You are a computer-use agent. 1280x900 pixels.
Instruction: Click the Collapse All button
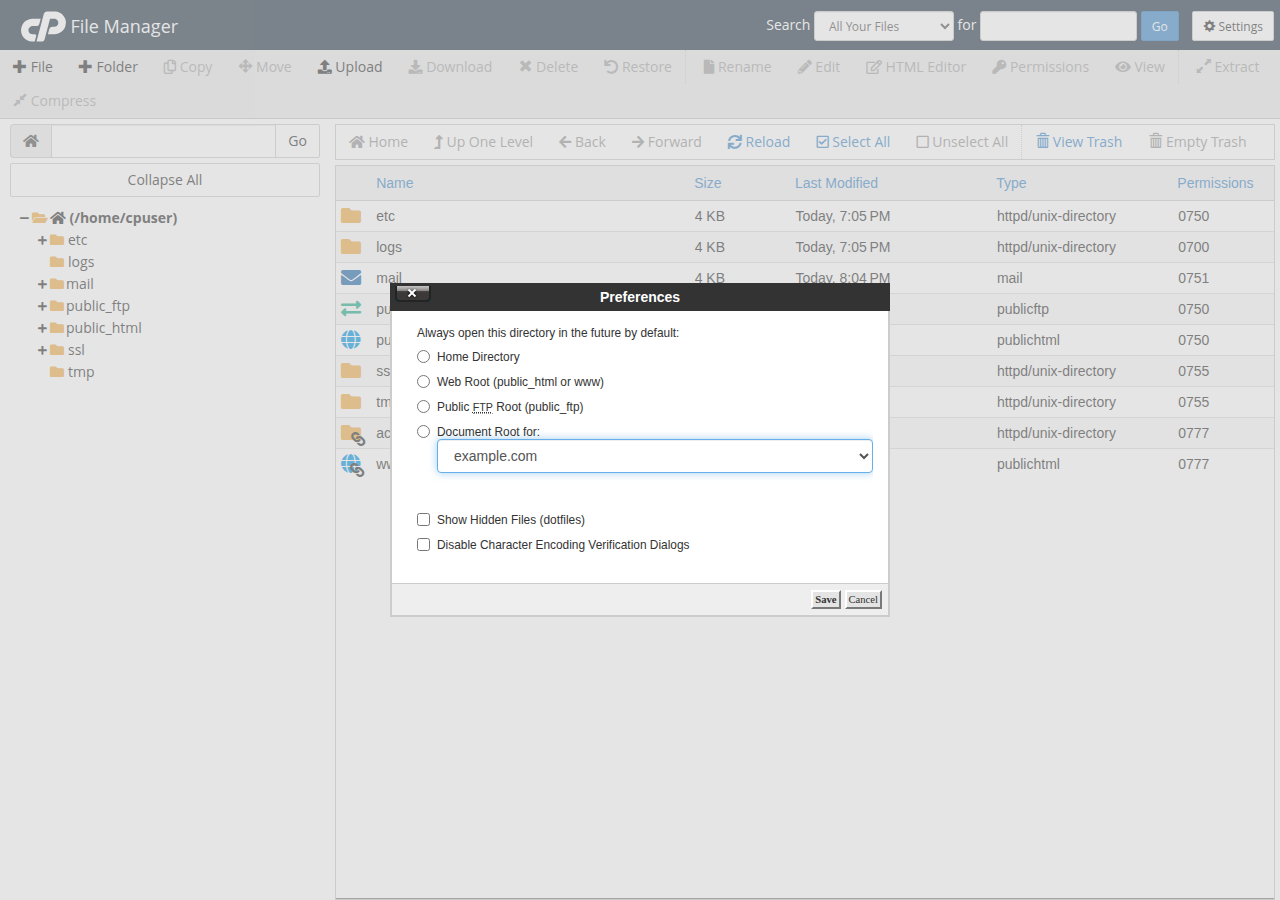click(x=165, y=180)
